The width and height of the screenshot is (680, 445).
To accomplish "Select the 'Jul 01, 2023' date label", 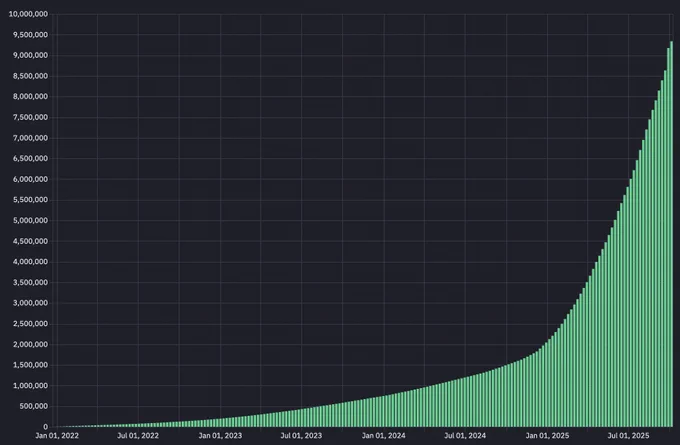I will (x=302, y=436).
